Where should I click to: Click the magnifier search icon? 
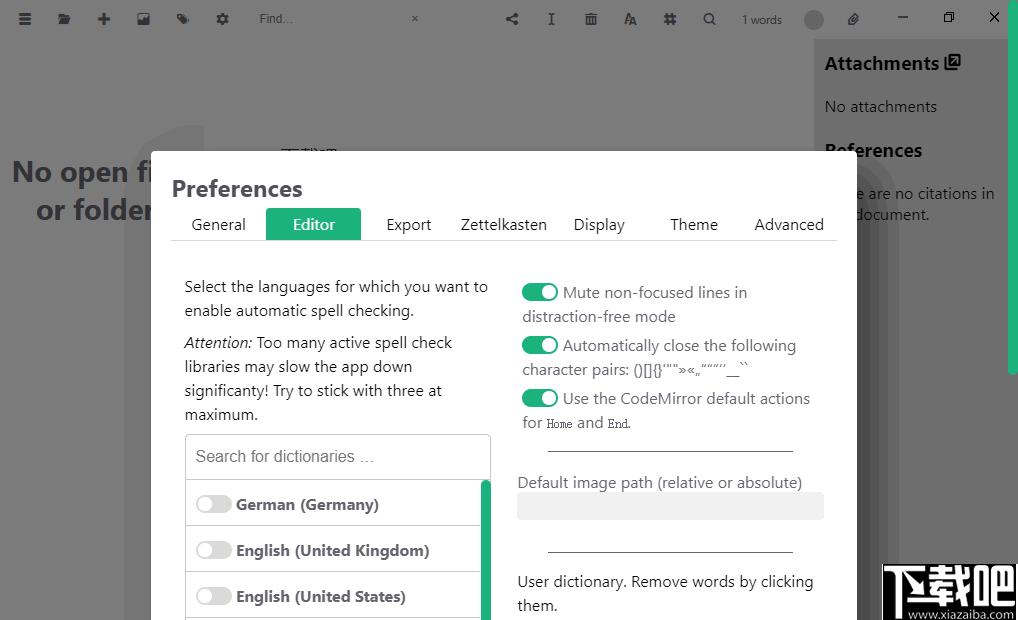(709, 19)
